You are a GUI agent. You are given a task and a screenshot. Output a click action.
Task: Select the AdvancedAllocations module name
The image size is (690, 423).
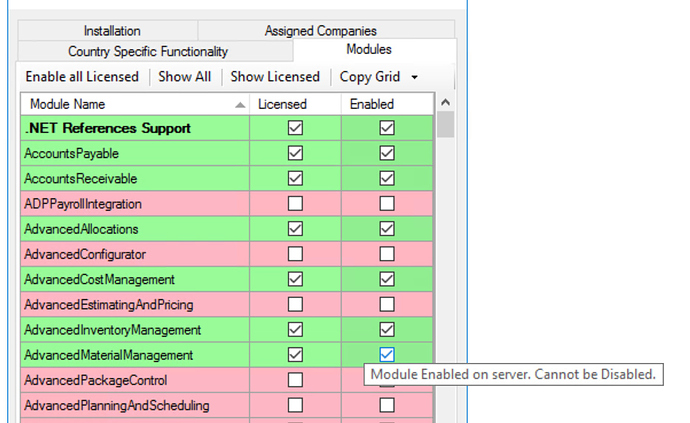[x=81, y=229]
